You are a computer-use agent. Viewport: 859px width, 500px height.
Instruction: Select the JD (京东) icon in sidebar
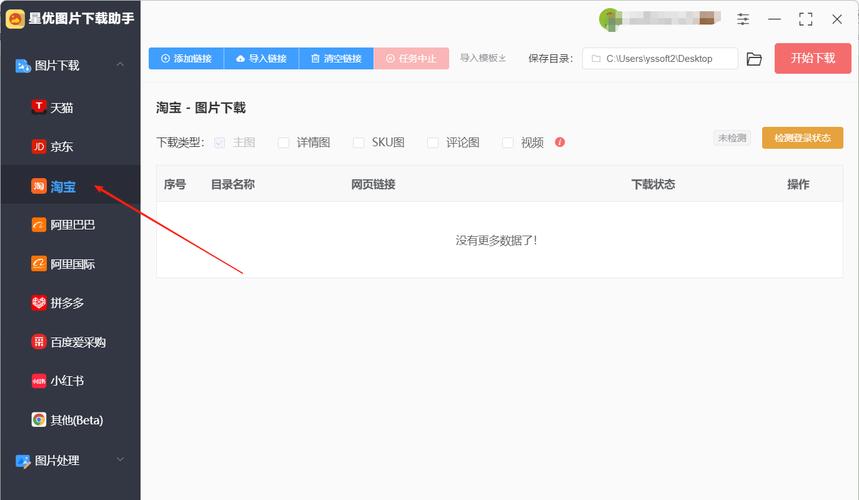(x=39, y=147)
